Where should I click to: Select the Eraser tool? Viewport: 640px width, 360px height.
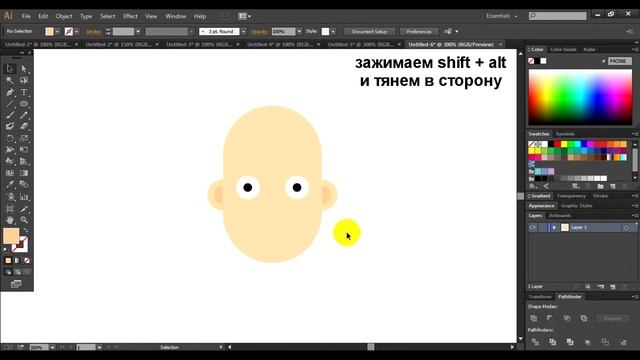click(24, 127)
